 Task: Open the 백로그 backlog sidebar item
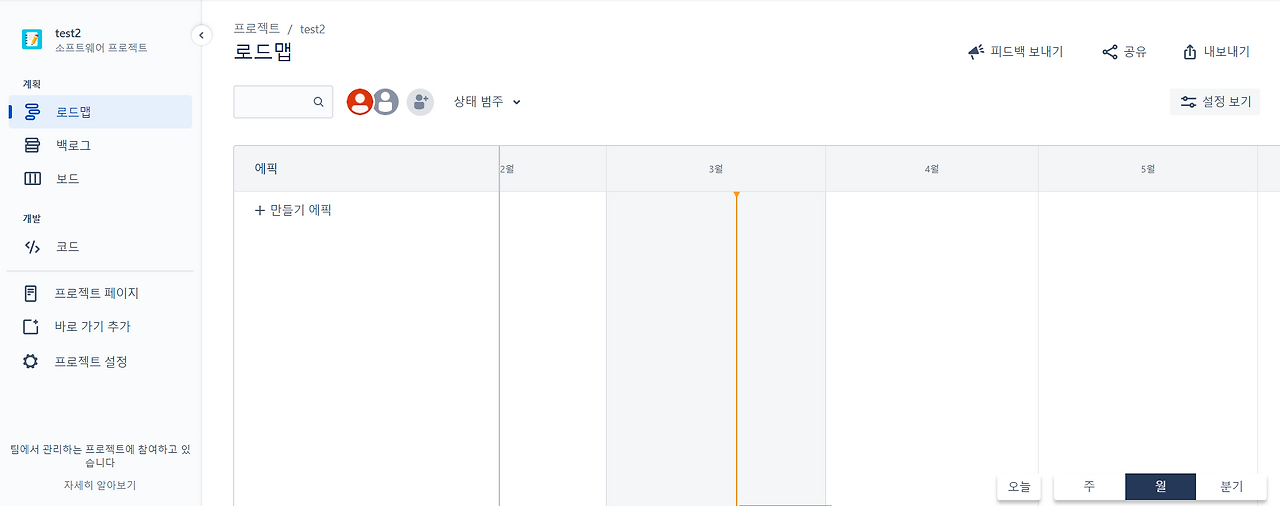[100, 145]
